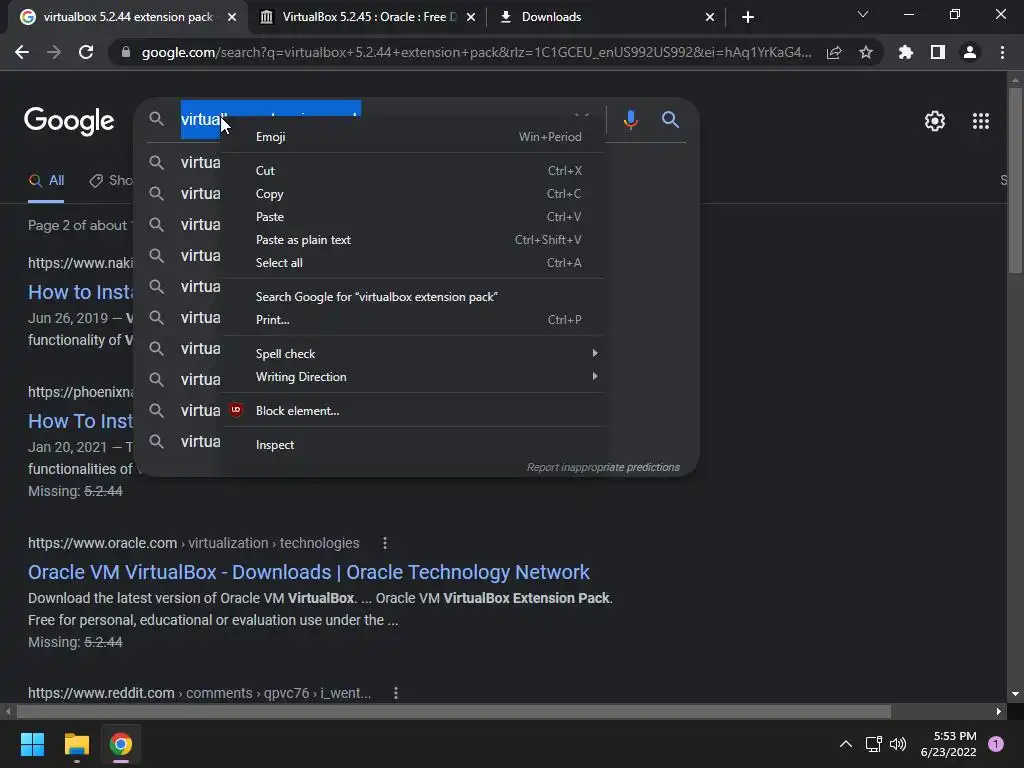Choose Cut from the context menu
The image size is (1024, 768).
coord(414,170)
